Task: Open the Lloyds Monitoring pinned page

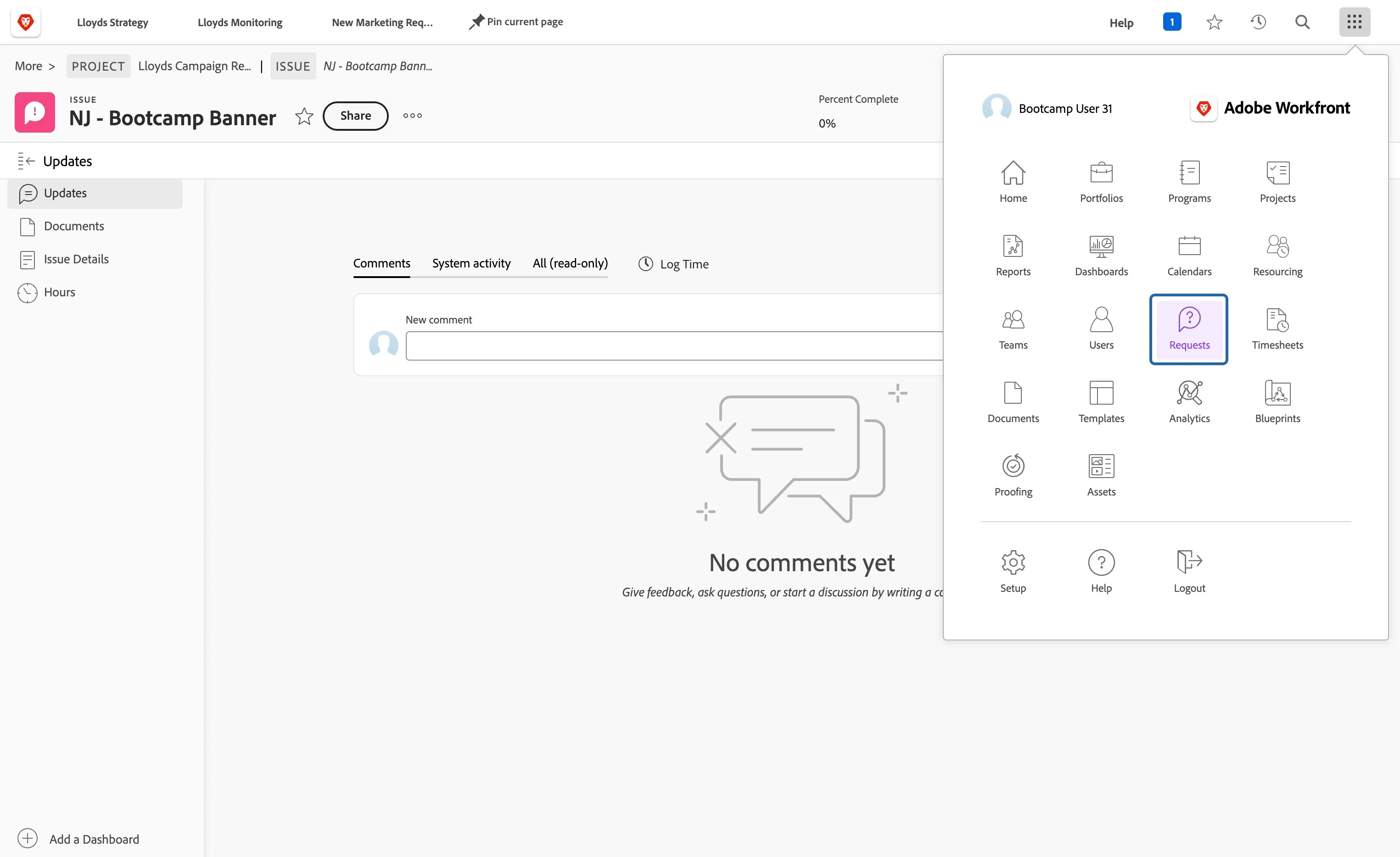Action: tap(240, 22)
